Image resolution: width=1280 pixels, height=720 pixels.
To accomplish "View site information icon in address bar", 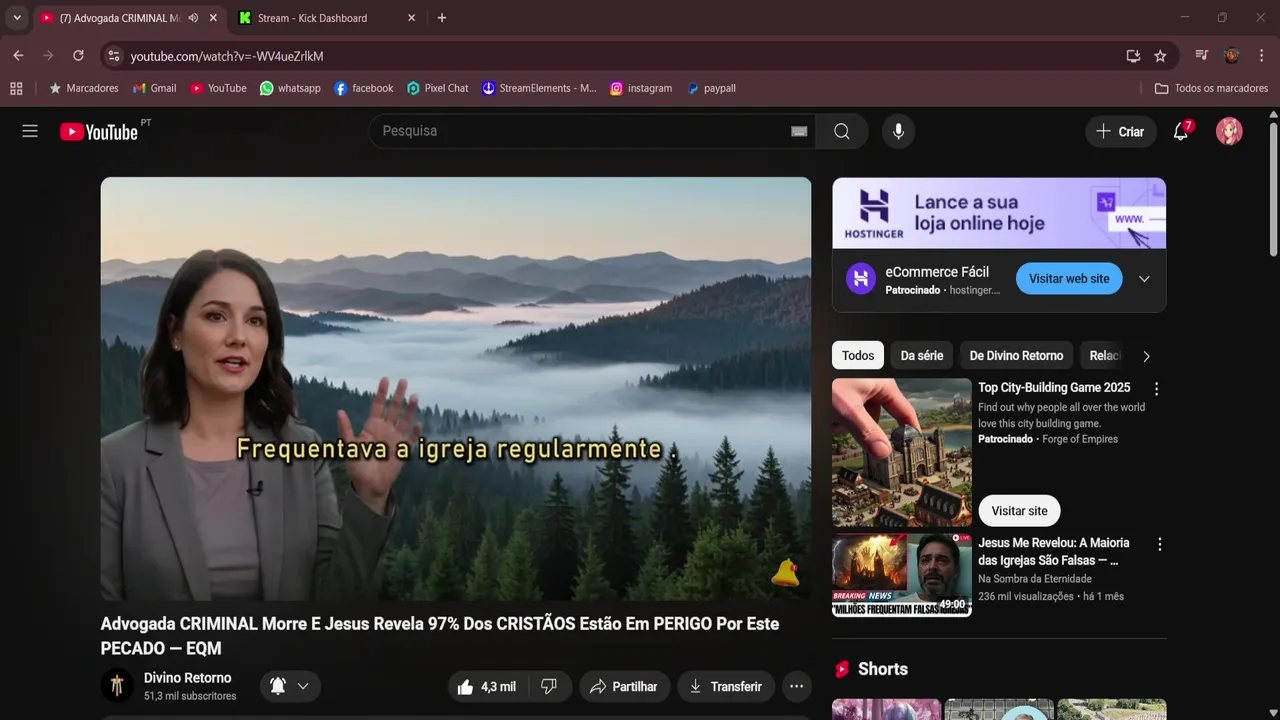I will 113,56.
